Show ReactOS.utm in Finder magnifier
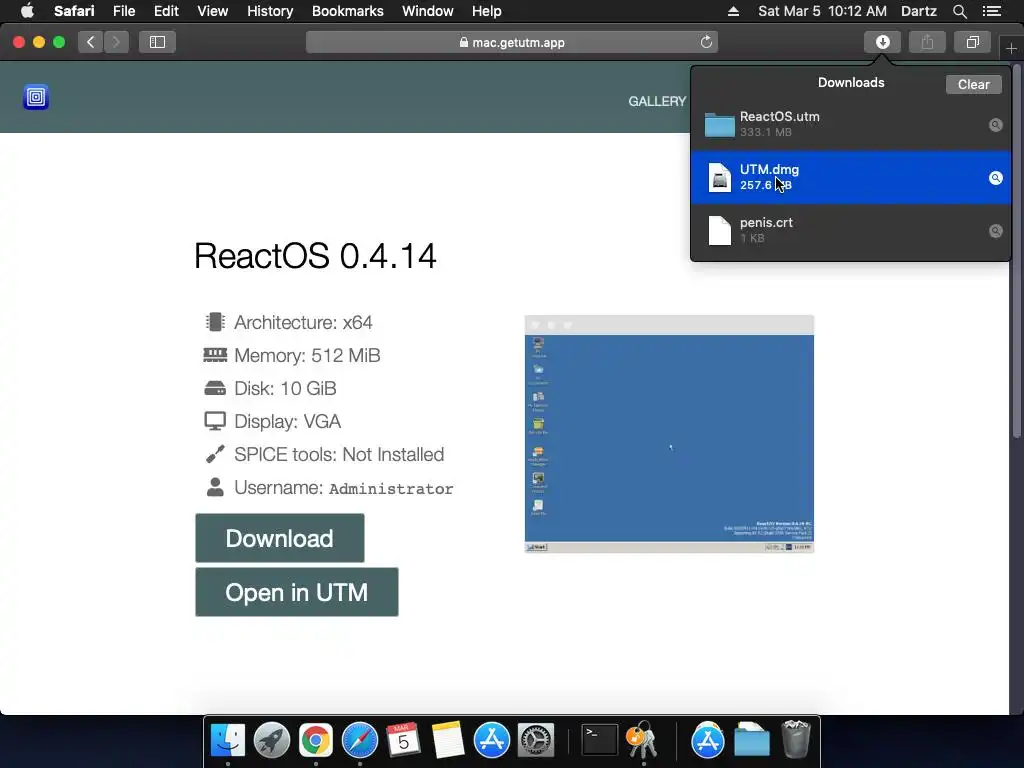Screen dimensions: 1024x768 tap(995, 125)
